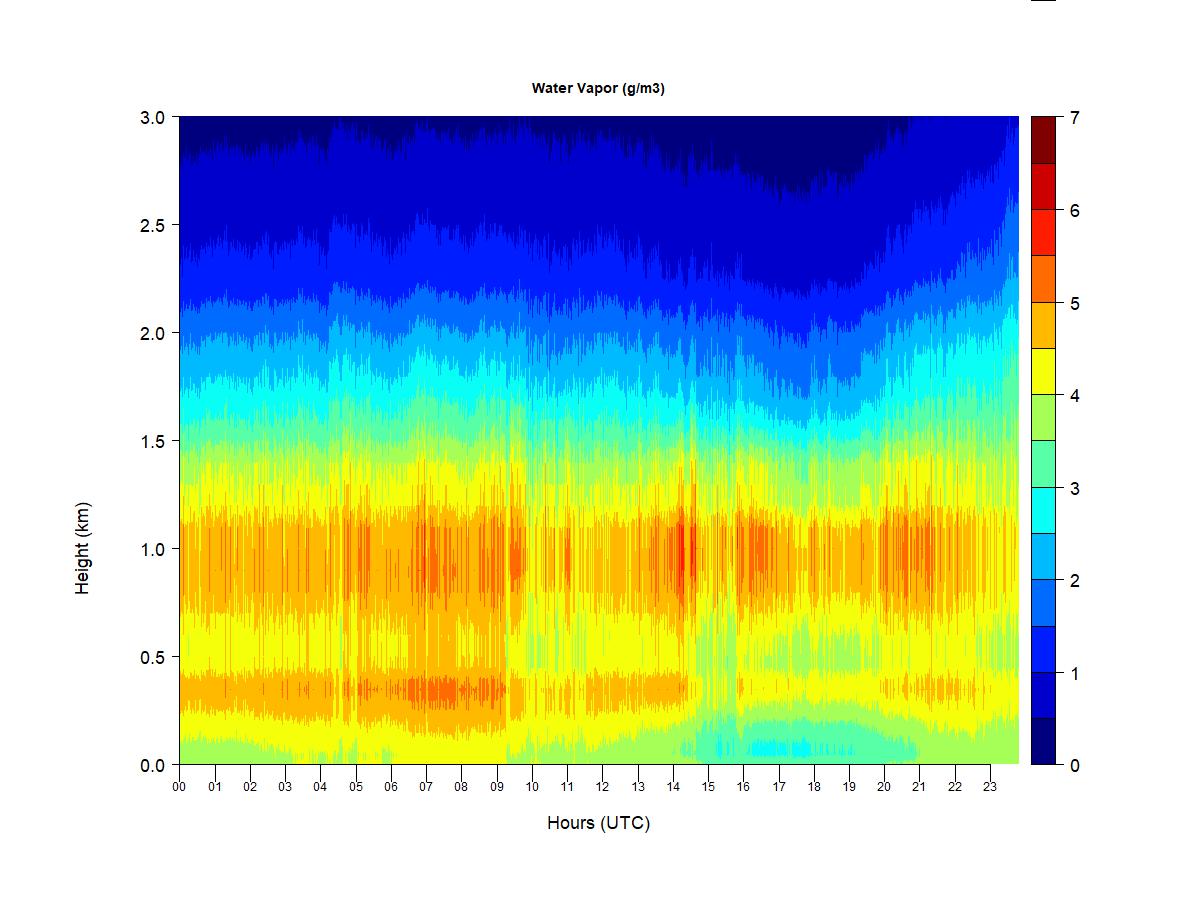This screenshot has width=1200, height=900.
Task: Pick hour tick label "12"
Action: click(x=602, y=786)
